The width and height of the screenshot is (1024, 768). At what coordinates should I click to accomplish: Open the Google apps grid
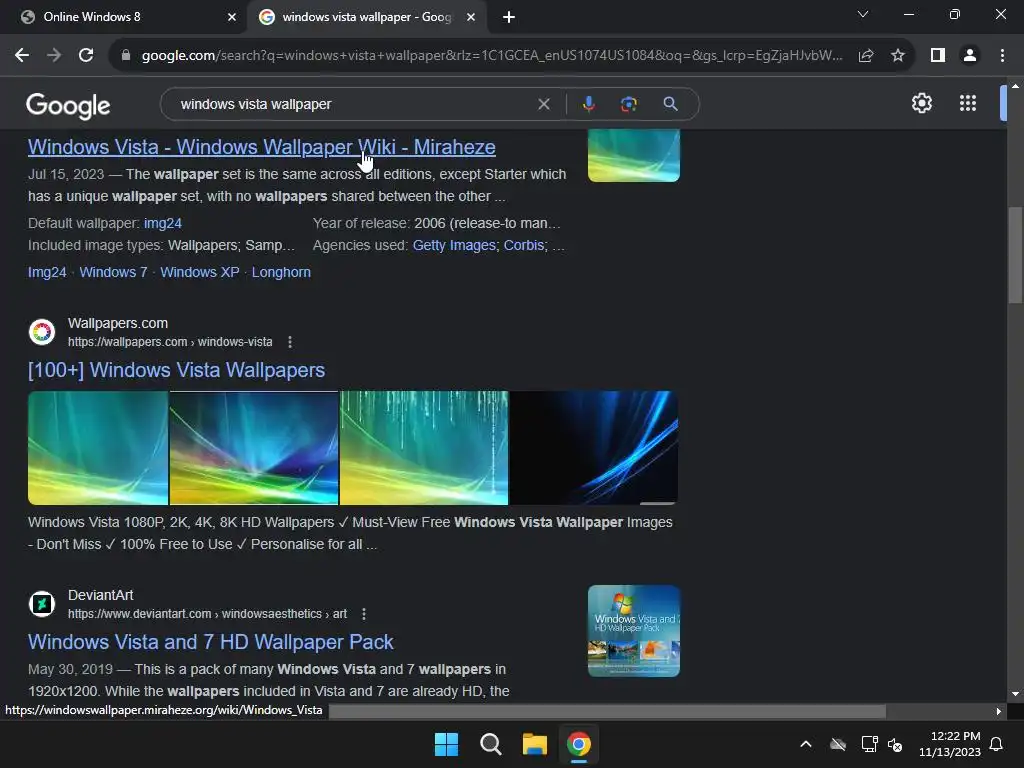[x=968, y=103]
